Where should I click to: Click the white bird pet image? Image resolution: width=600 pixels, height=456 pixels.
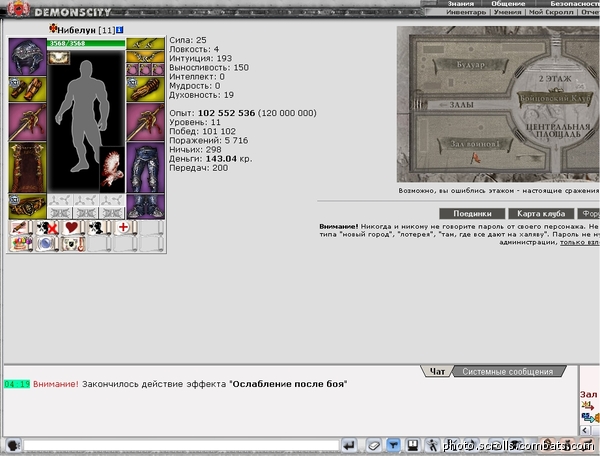112,169
